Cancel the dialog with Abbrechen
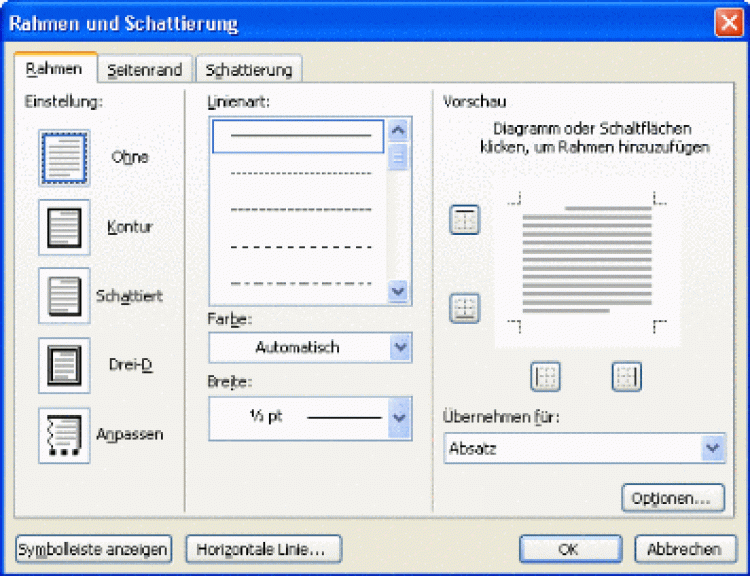Screen dimensions: 750x576 (684, 549)
